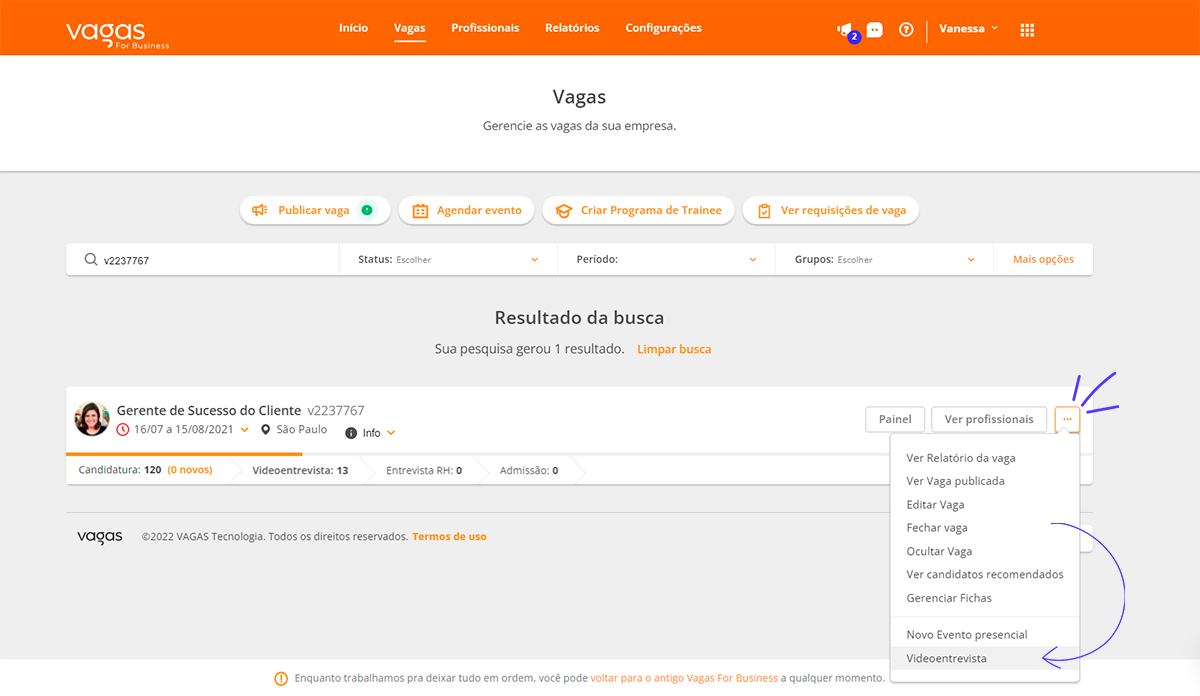Click Criar Programa de Trainee button
1200x696 pixels.
point(638,210)
